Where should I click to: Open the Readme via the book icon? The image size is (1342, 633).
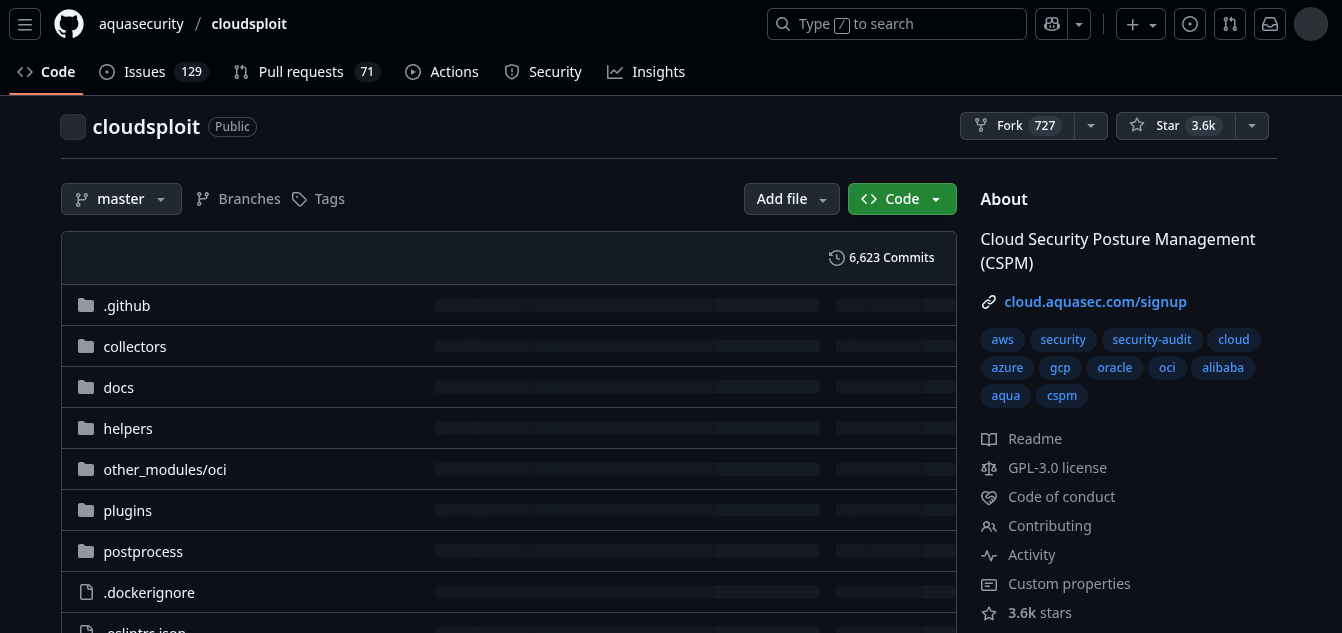(988, 439)
